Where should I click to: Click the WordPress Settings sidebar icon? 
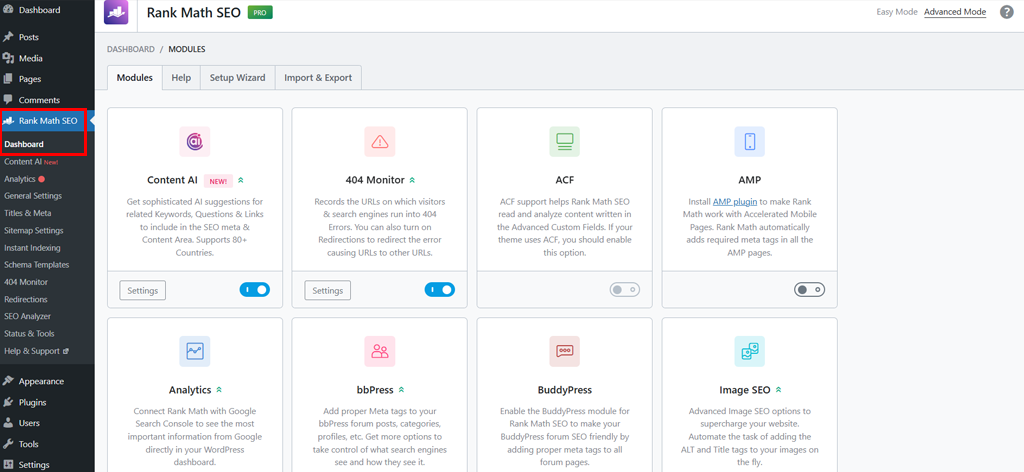tap(8, 465)
